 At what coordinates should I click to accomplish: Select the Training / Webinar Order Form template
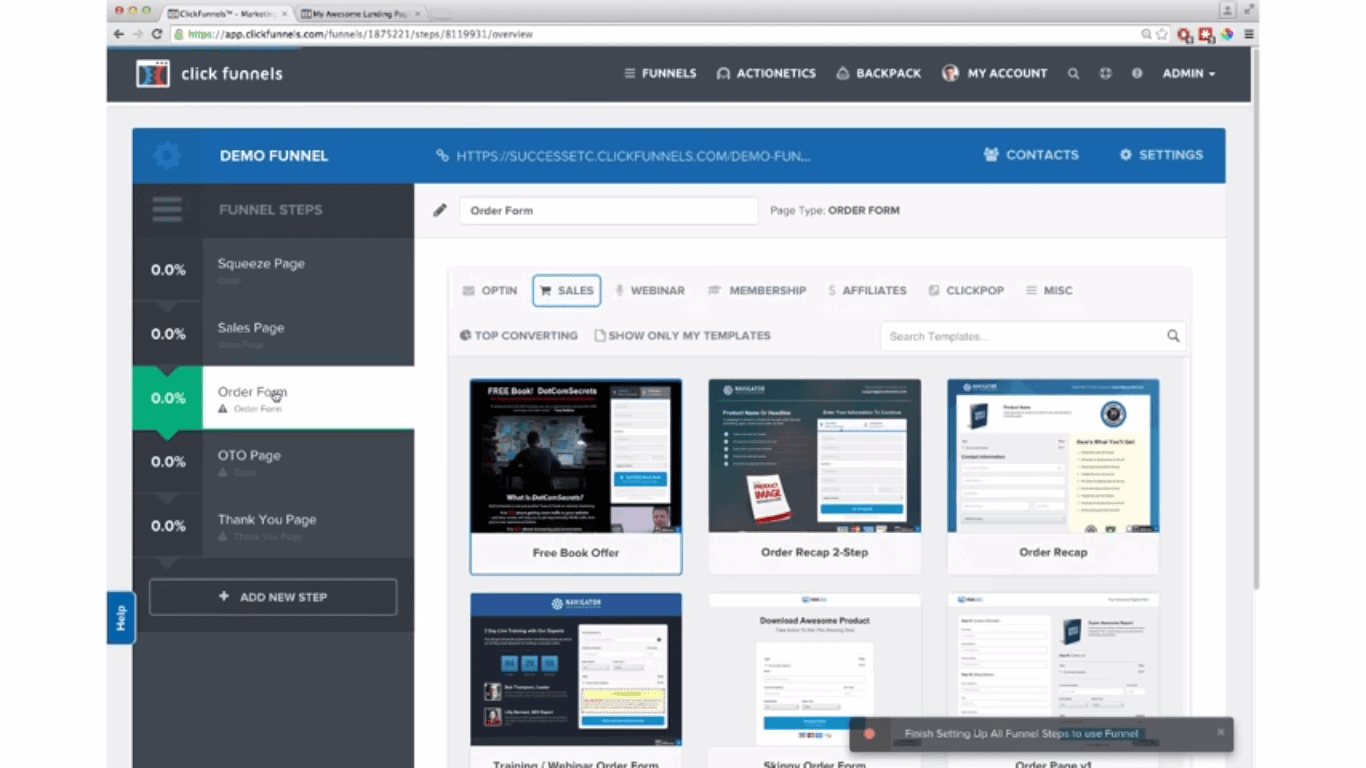coord(576,680)
